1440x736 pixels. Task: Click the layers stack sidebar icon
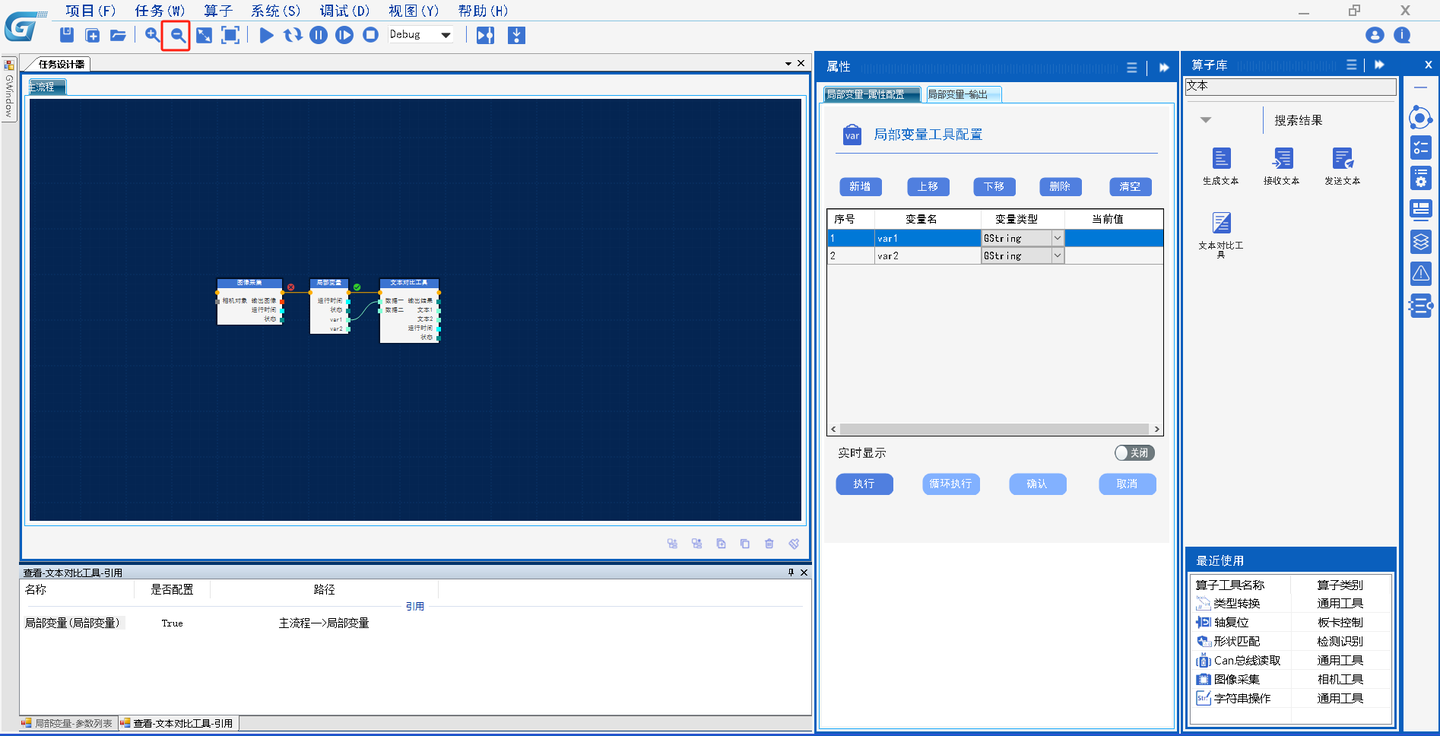tap(1421, 241)
